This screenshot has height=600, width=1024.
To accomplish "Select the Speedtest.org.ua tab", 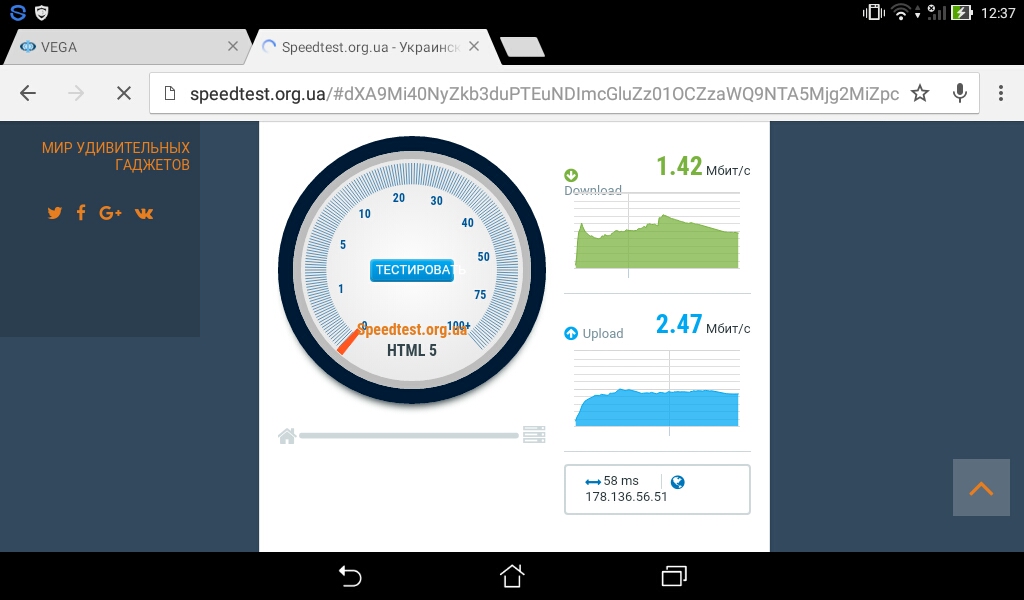I will [x=370, y=47].
